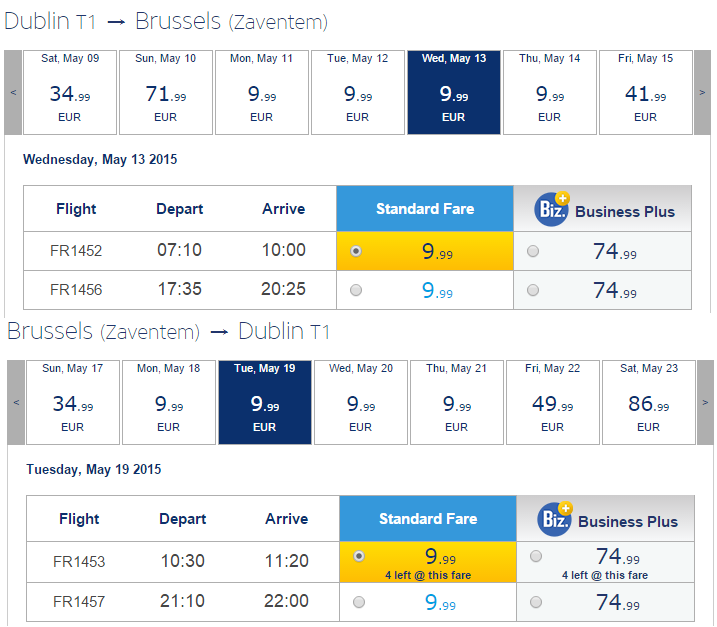Show later outbound dates with the right arrow

pos(702,92)
